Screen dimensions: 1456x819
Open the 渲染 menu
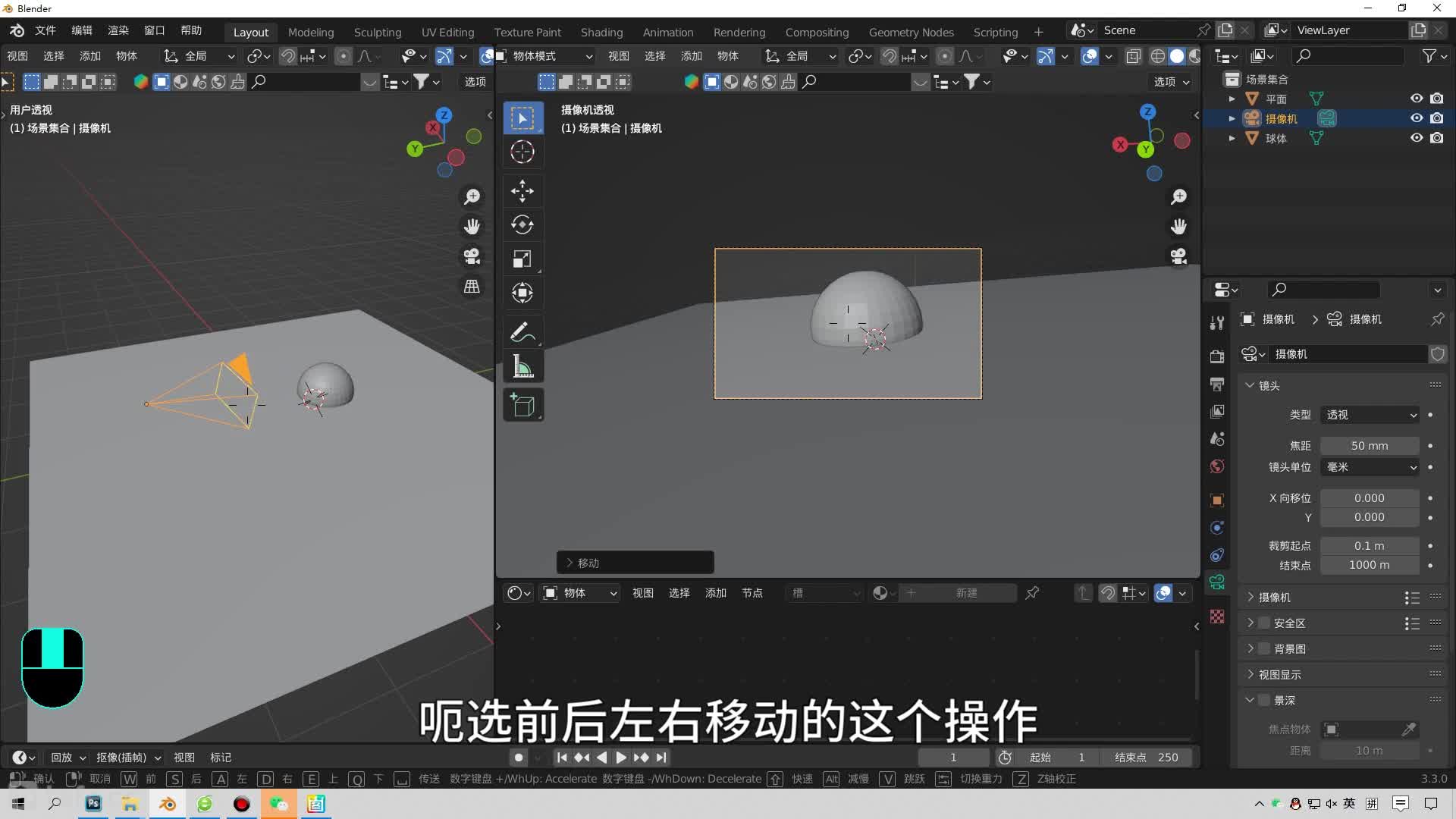[x=118, y=30]
